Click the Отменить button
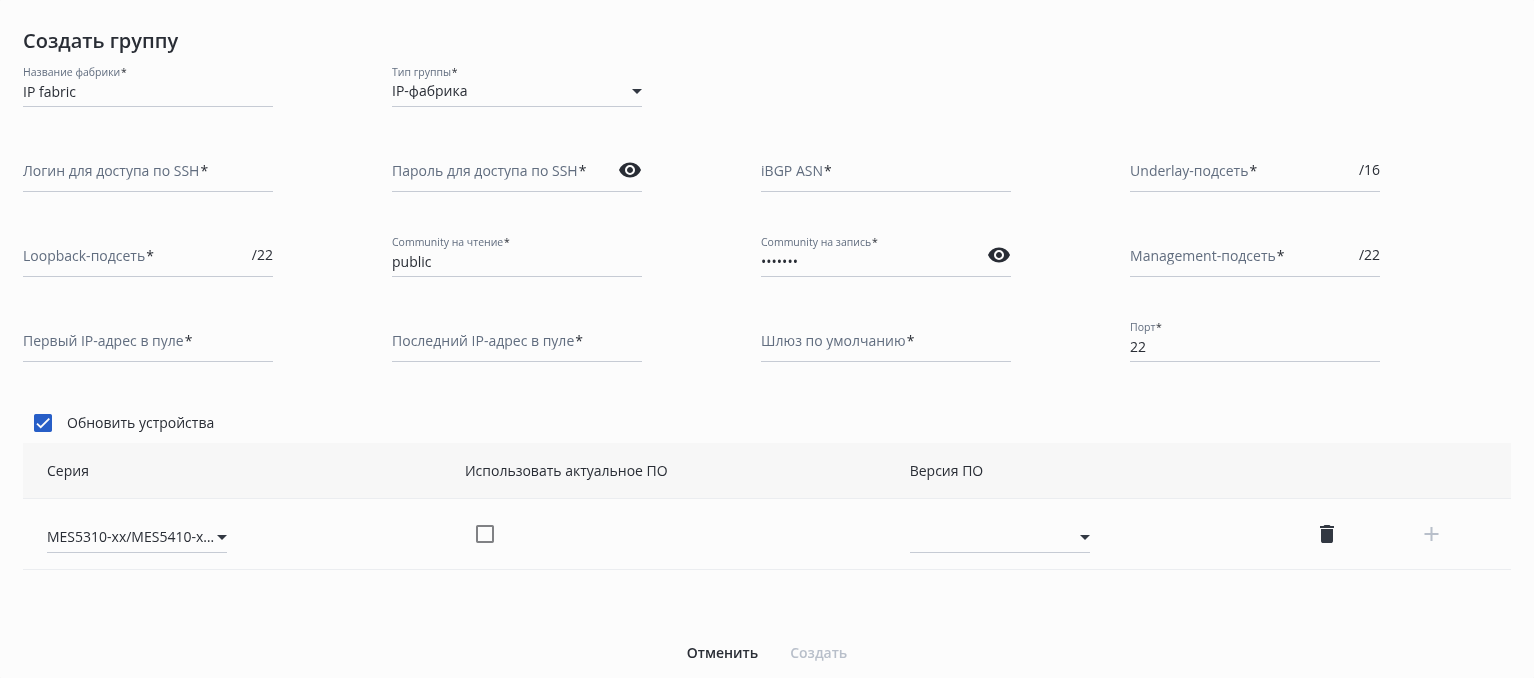This screenshot has width=1534, height=678. [722, 653]
